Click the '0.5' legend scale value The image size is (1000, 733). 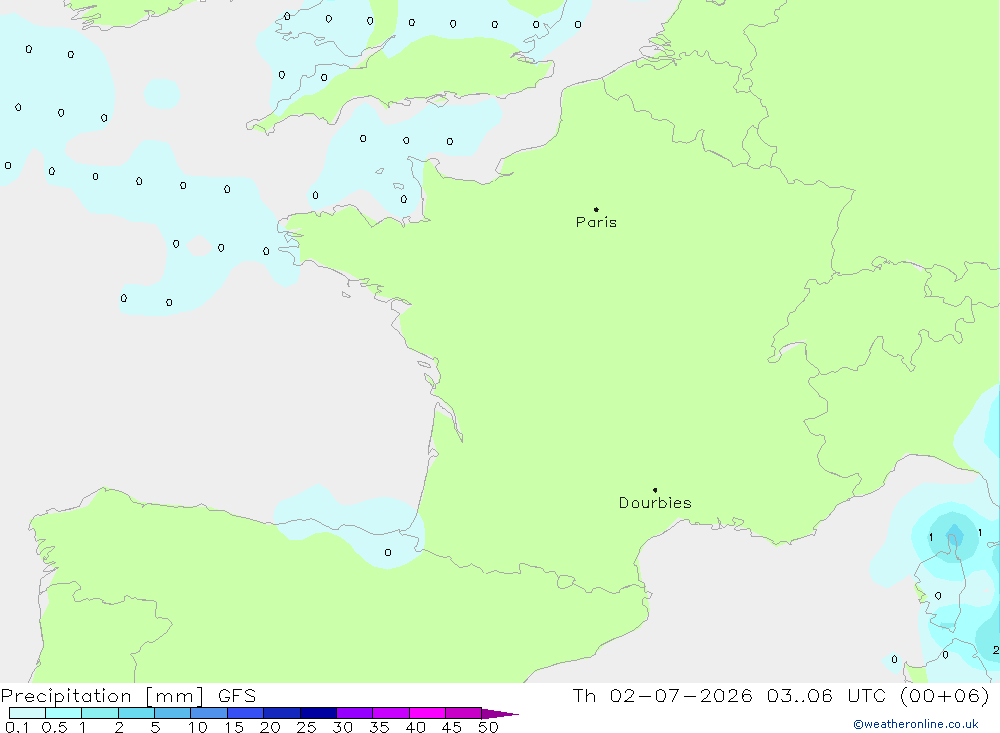[x=54, y=727]
